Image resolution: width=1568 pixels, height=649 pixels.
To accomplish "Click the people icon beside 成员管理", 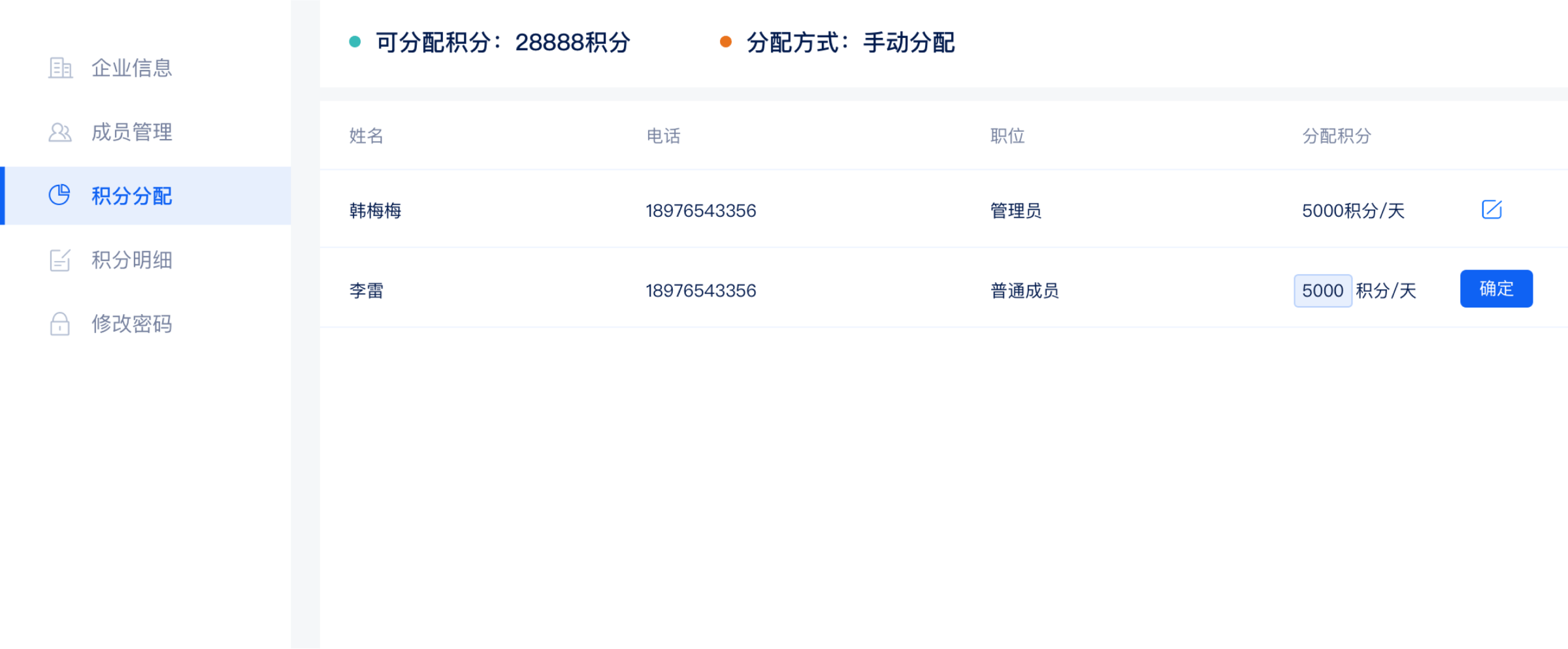I will click(x=60, y=133).
